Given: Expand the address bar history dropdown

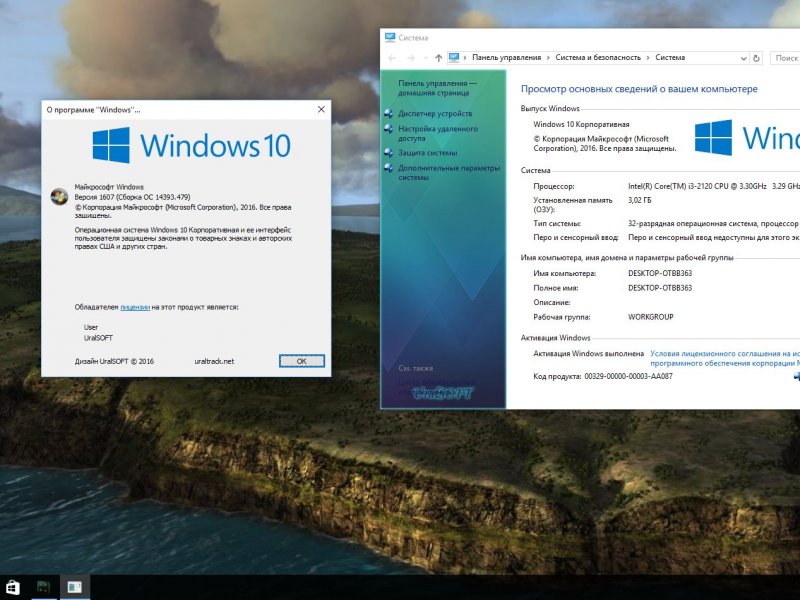Looking at the screenshot, I should tap(743, 59).
